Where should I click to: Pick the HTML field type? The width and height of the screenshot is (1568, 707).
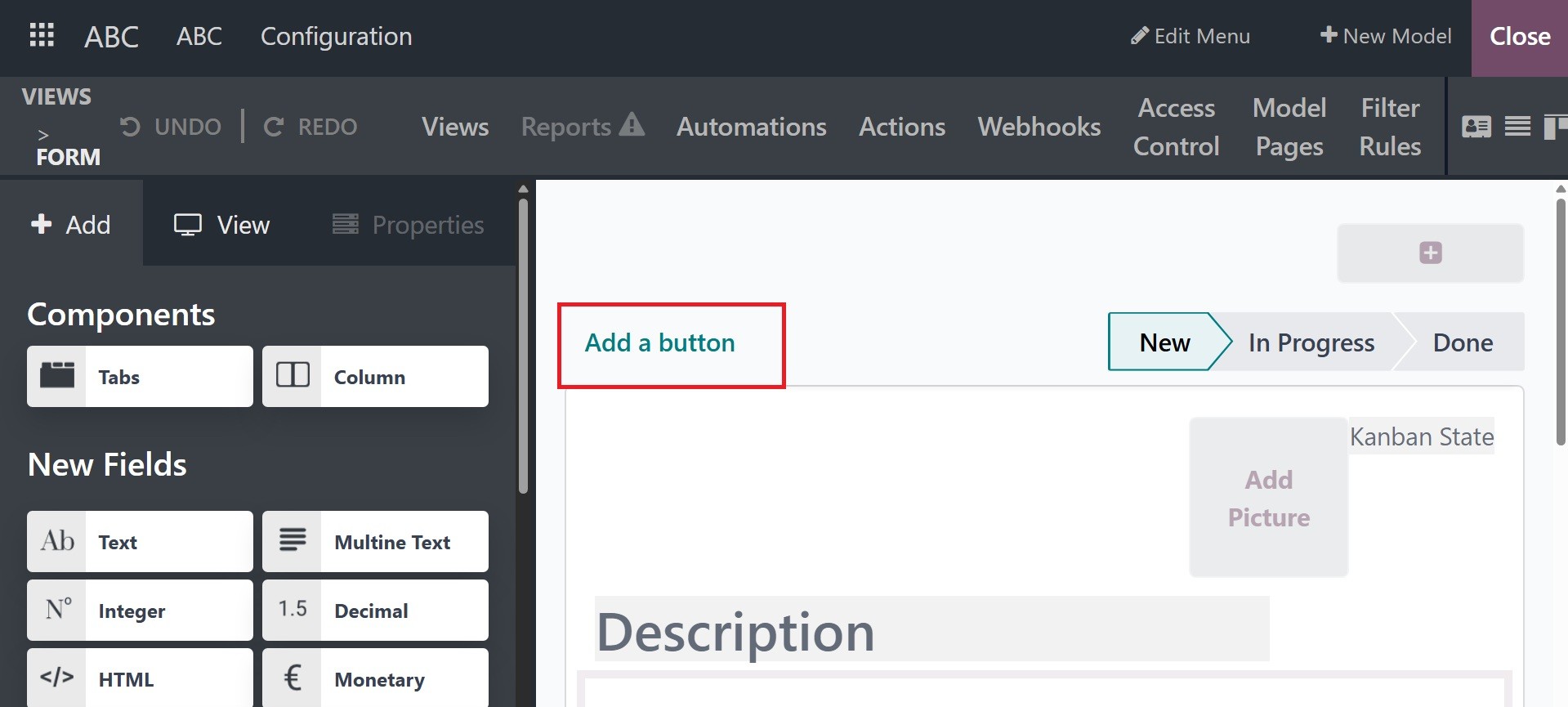coord(140,679)
